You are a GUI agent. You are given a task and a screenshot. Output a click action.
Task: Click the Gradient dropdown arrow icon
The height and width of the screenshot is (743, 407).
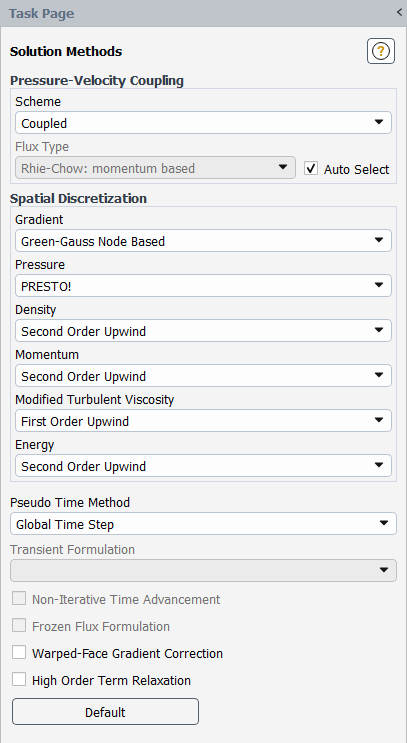[379, 240]
